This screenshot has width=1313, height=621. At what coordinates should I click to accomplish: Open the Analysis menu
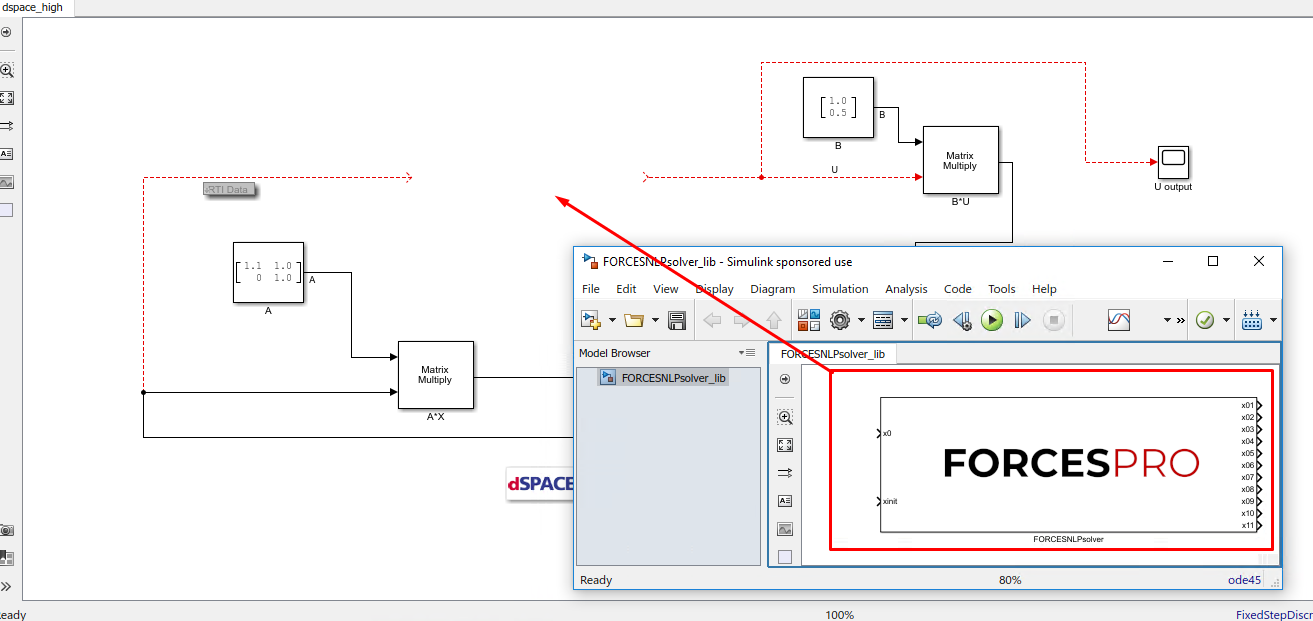[x=906, y=289]
